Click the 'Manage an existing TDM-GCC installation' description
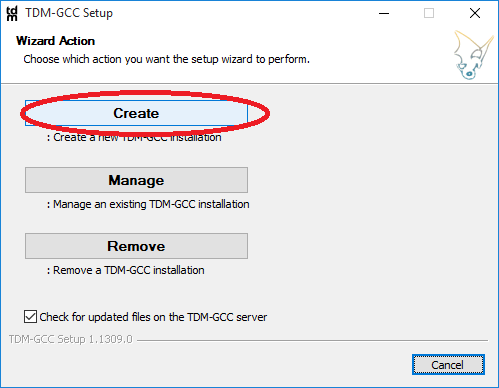The image size is (499, 388). coord(148,204)
